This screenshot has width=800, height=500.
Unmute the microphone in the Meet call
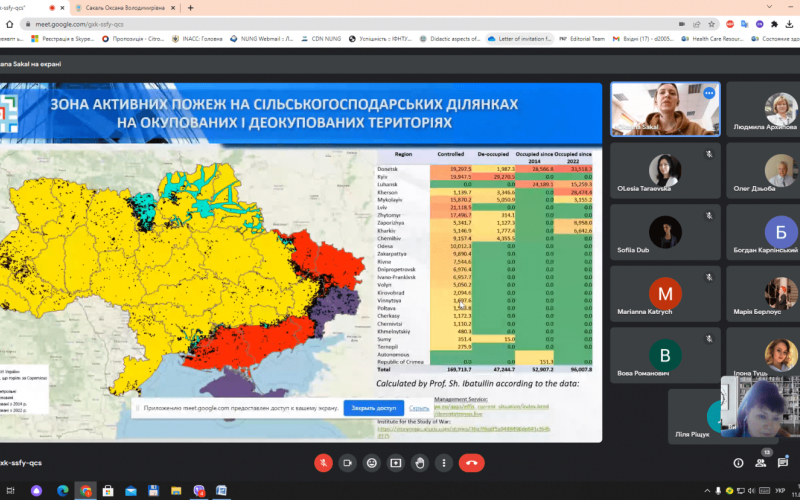(323, 463)
